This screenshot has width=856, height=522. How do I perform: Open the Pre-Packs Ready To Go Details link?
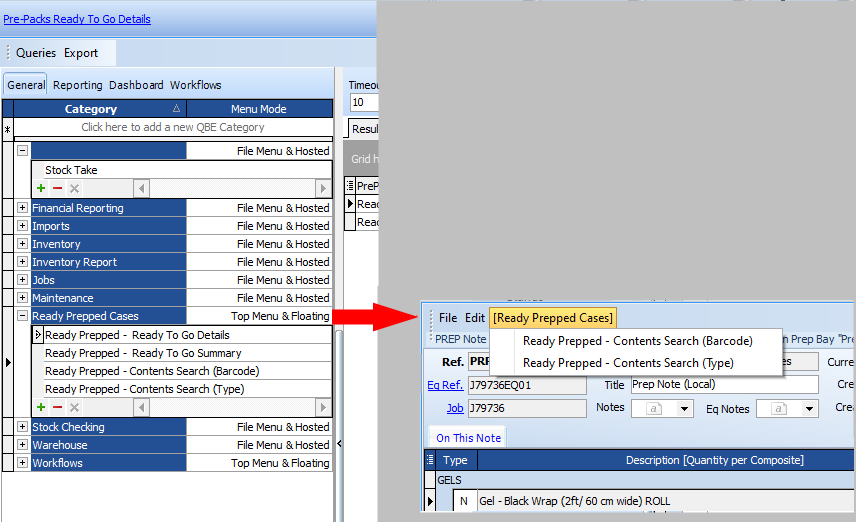tap(77, 19)
